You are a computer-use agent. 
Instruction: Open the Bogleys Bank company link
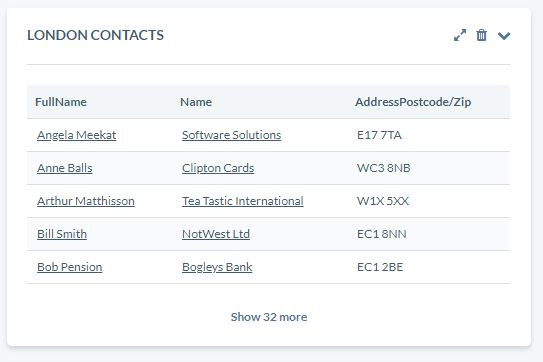217,267
